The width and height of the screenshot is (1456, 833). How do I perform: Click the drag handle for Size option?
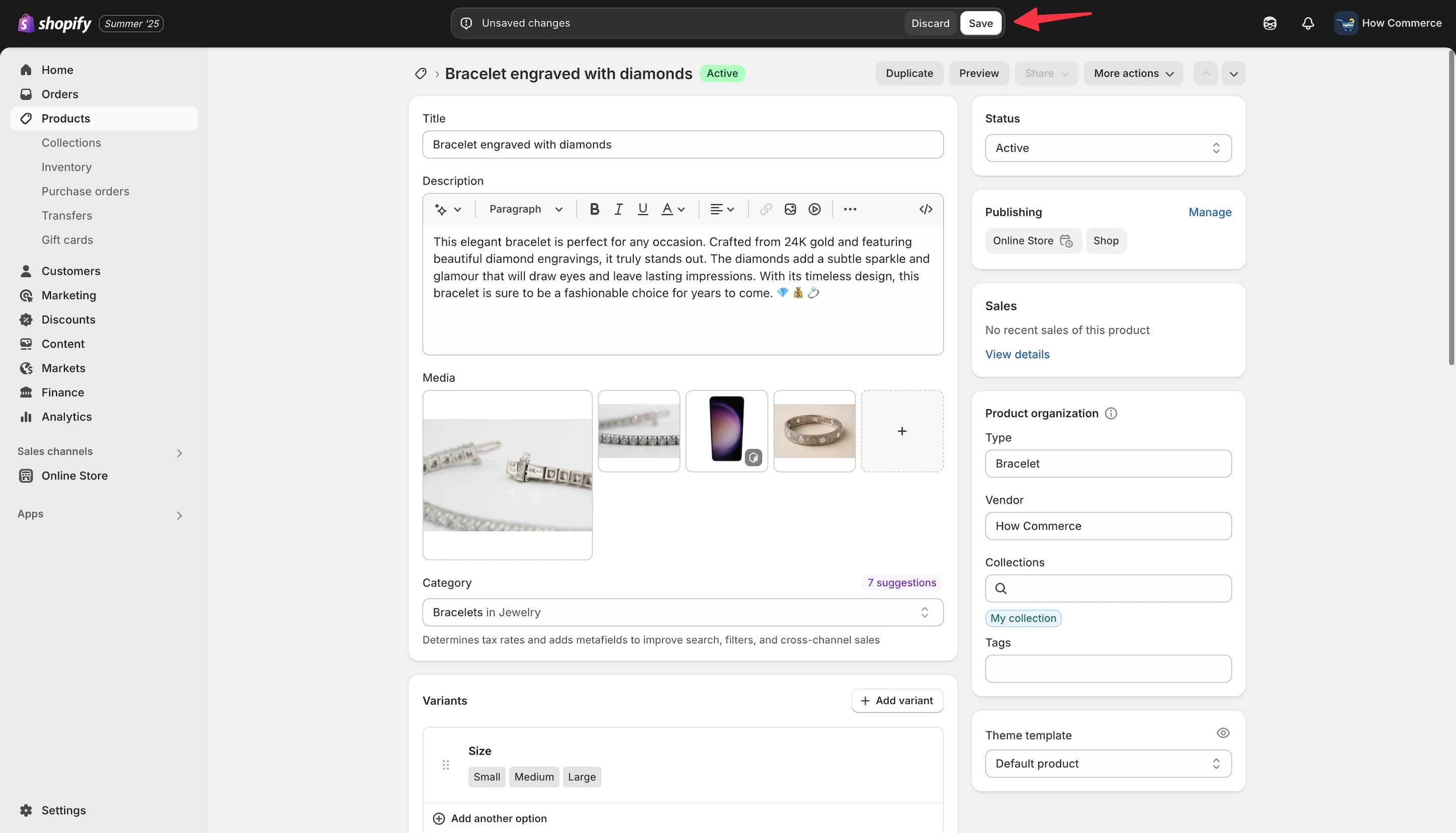[x=445, y=765]
